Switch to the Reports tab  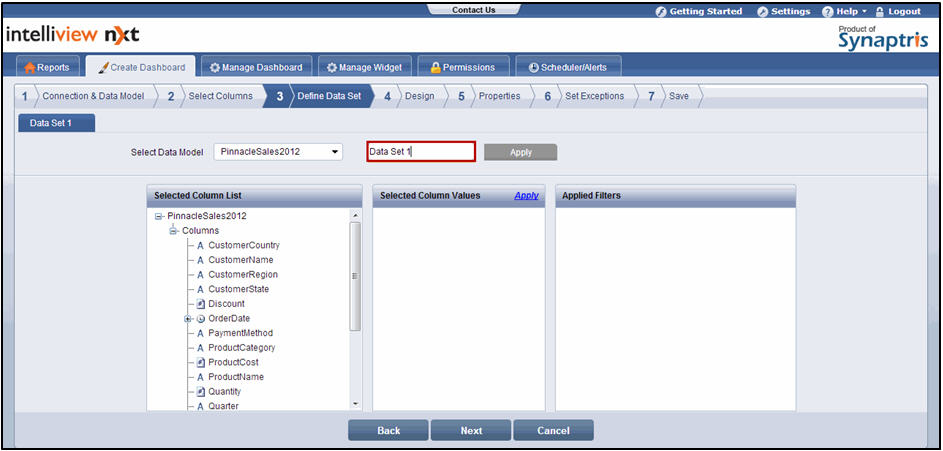click(x=48, y=67)
